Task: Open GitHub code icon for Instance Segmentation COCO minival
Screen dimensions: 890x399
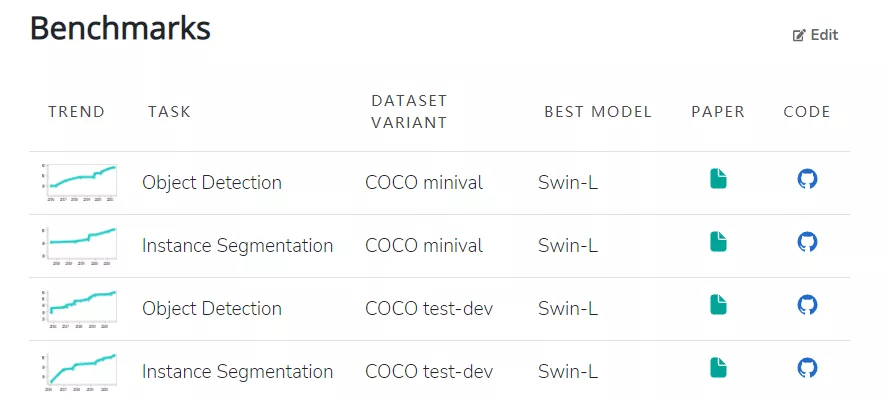Action: 807,242
